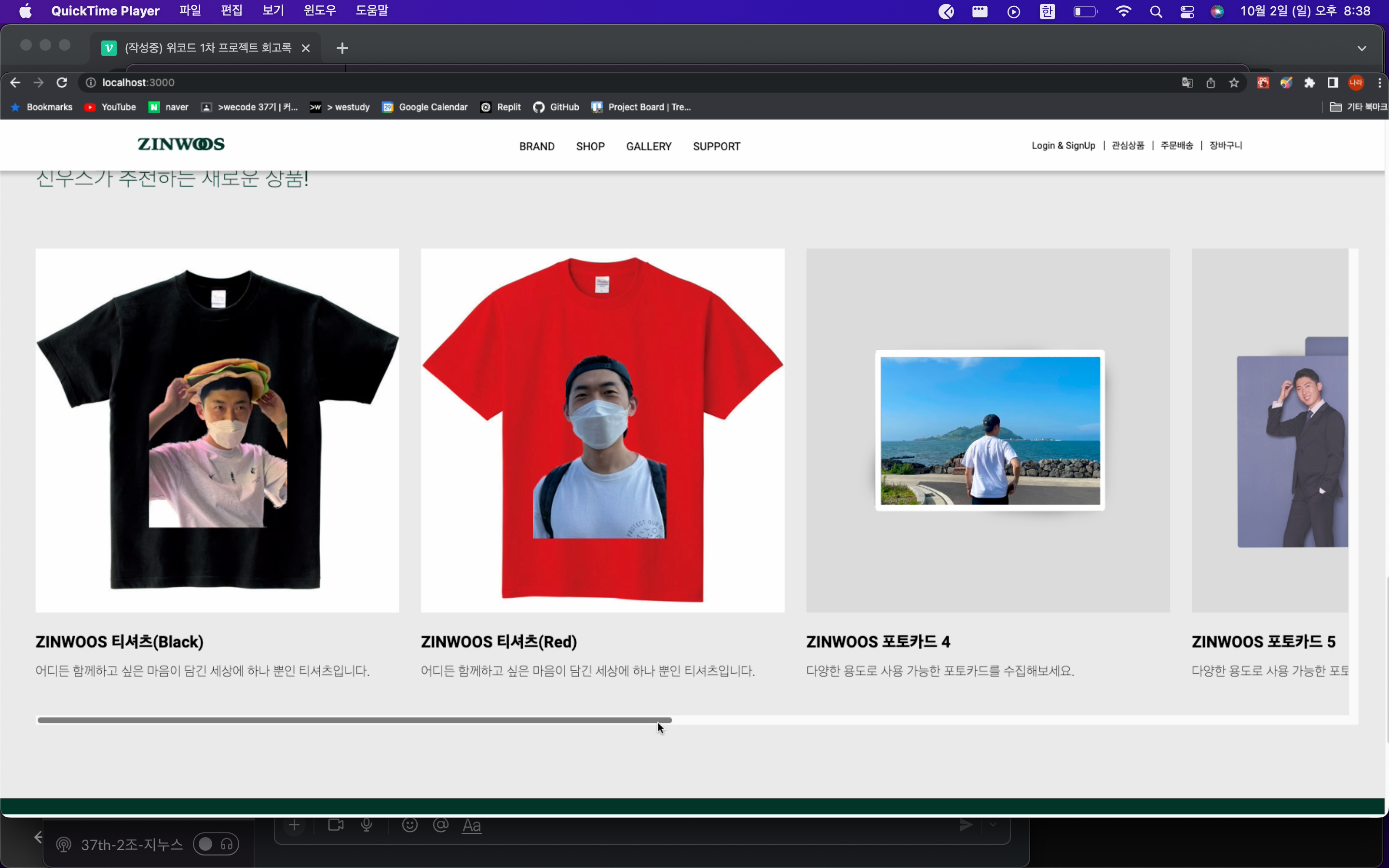Select the 포토카드 4 seaside photo image
The width and height of the screenshot is (1389, 868).
coord(988,430)
